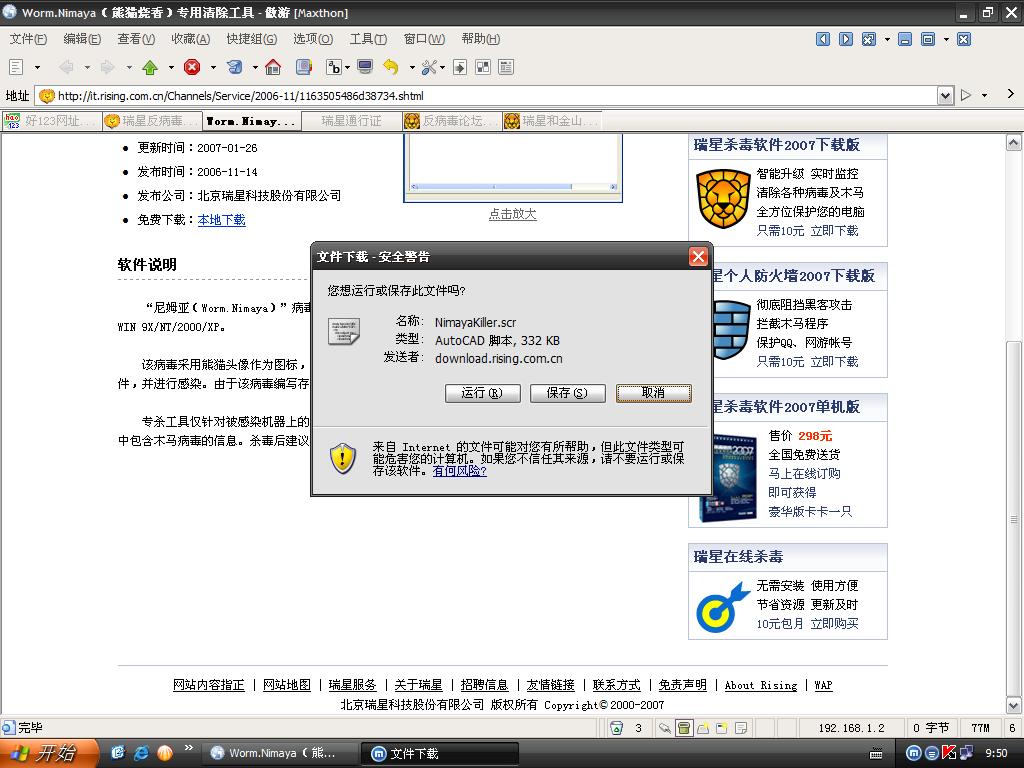Click the page scrollbar up arrow

tap(1013, 143)
